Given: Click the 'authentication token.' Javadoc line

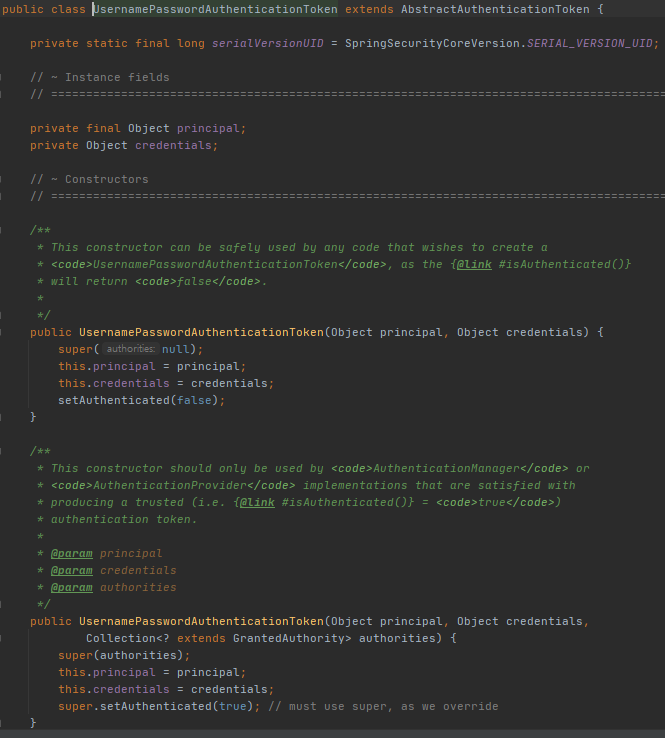Looking at the screenshot, I should [124, 520].
